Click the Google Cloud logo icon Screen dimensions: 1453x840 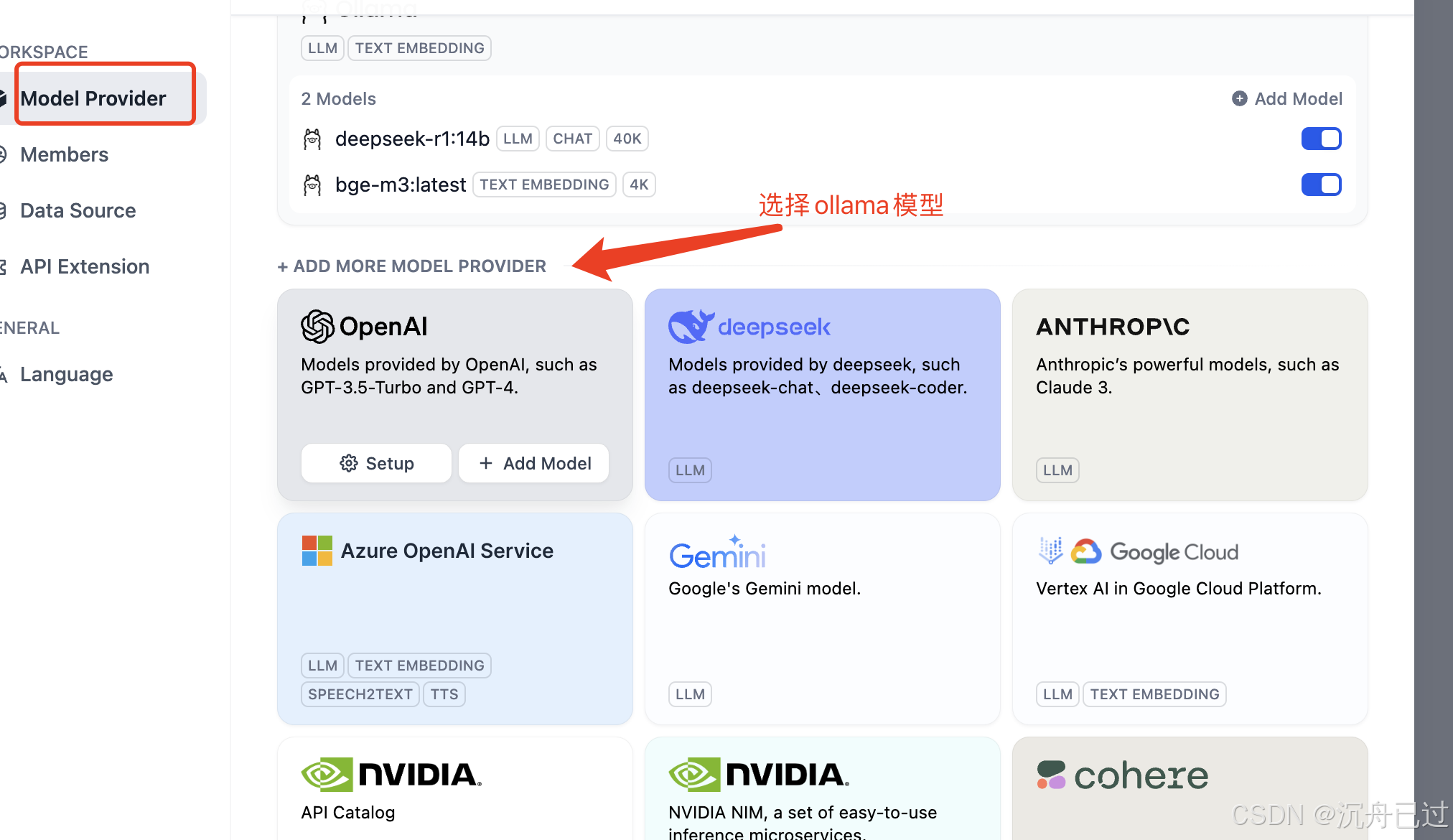1086,551
